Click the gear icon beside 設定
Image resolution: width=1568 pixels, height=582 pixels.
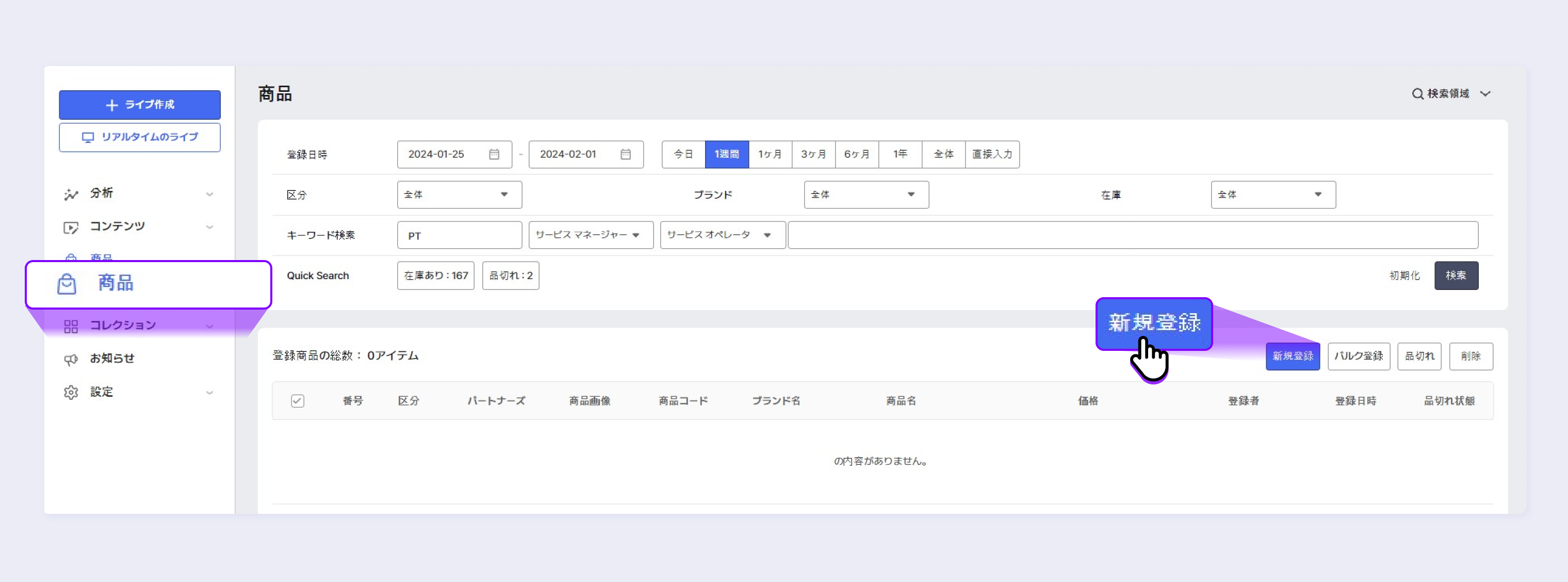(71, 392)
